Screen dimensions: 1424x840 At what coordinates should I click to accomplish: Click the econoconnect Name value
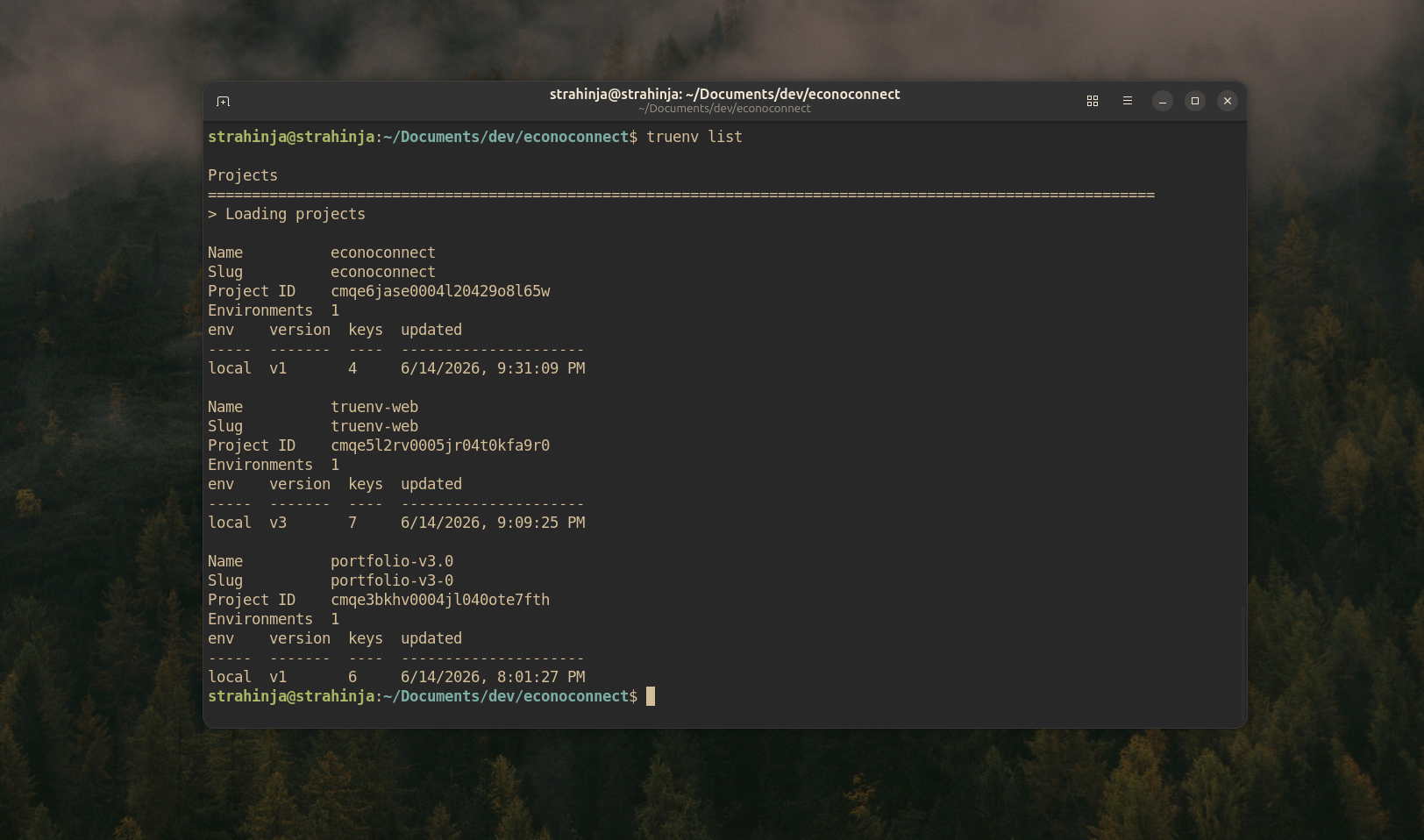click(383, 253)
